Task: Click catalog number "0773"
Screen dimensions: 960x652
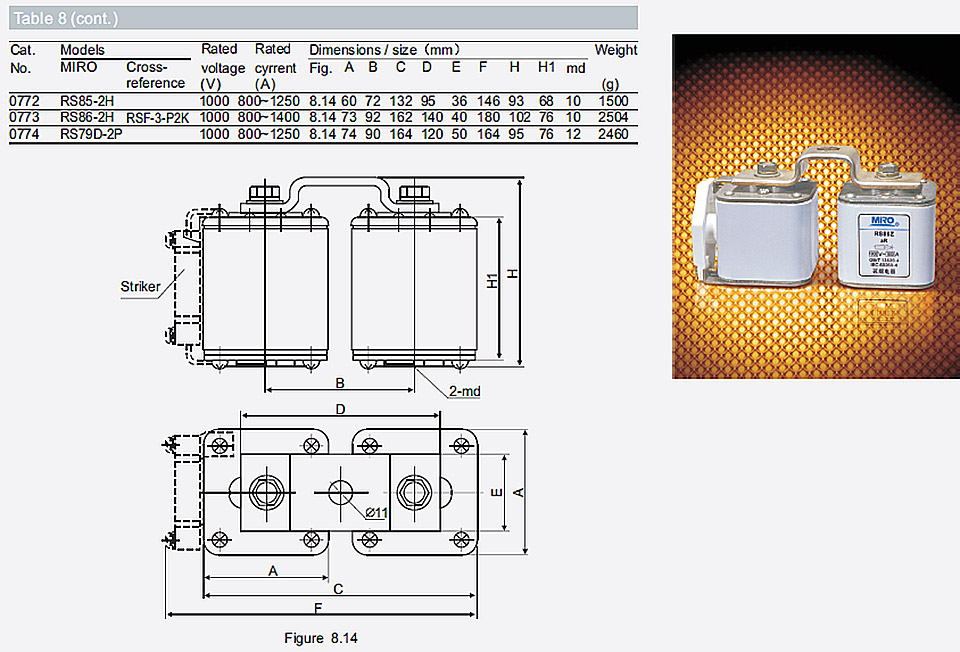Action: 24,118
